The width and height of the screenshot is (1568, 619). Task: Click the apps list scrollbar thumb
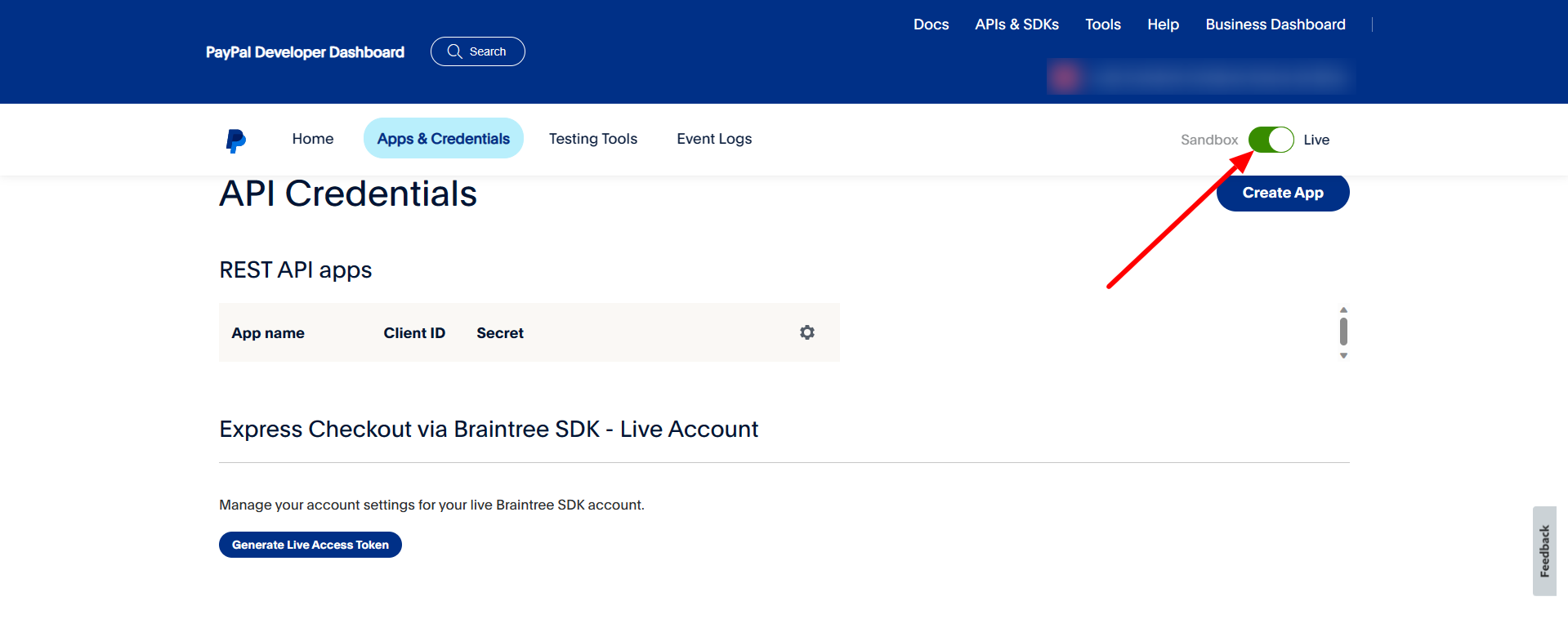coord(1343,332)
